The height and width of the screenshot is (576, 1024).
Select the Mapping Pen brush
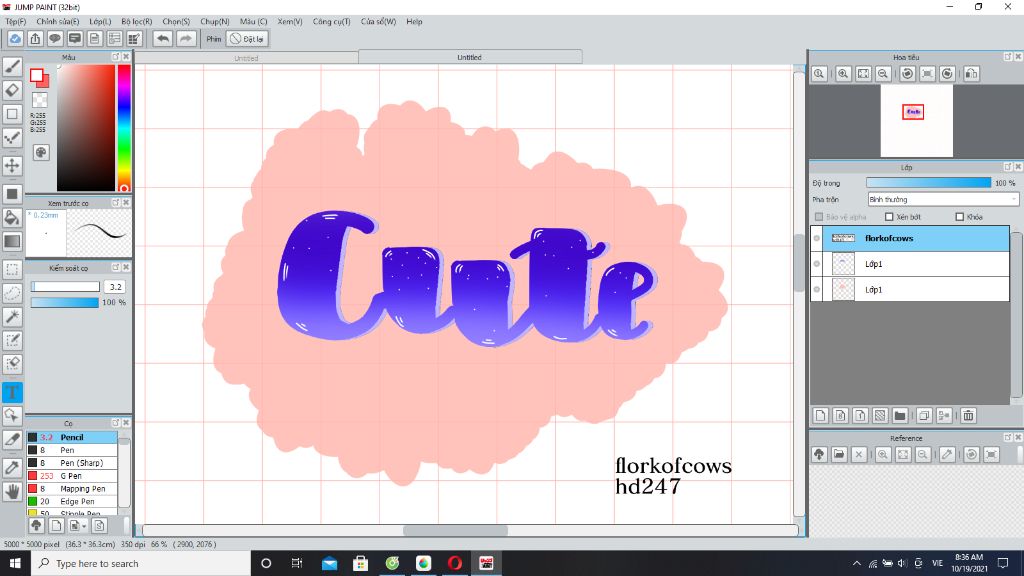[72, 488]
